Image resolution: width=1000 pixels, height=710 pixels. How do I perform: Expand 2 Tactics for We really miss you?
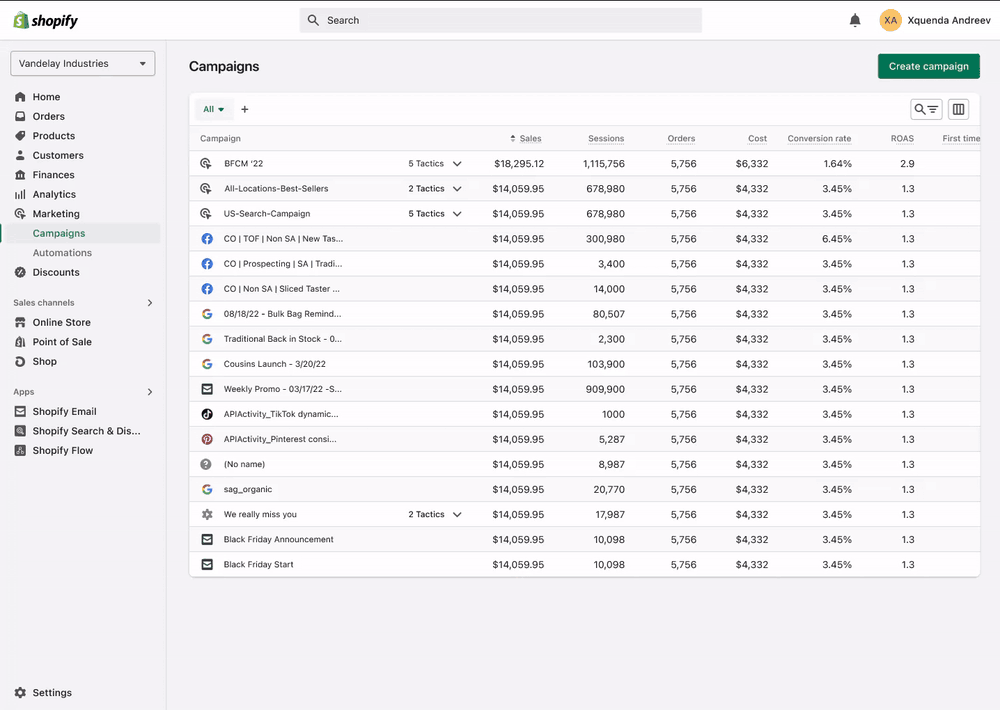point(435,514)
